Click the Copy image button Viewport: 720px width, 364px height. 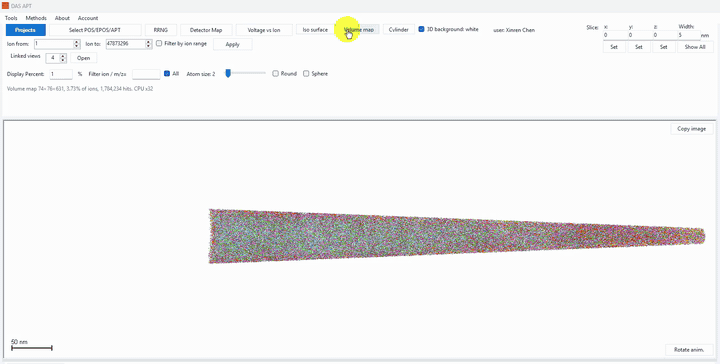point(692,129)
